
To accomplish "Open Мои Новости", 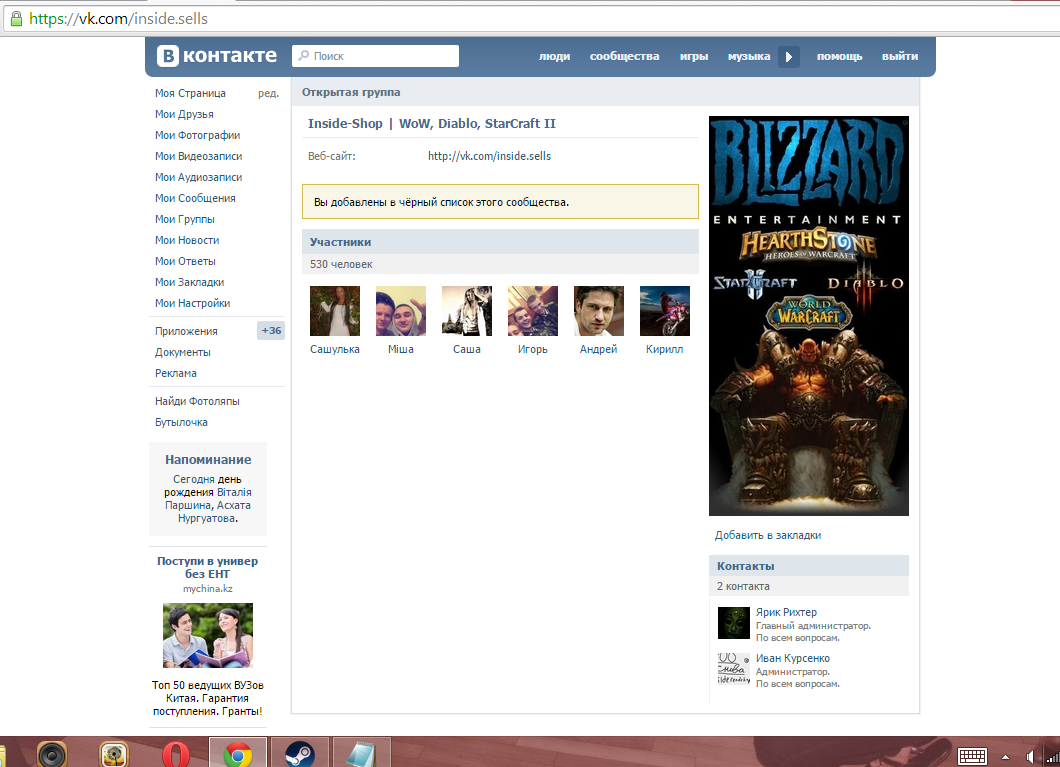I will pyautogui.click(x=187, y=240).
